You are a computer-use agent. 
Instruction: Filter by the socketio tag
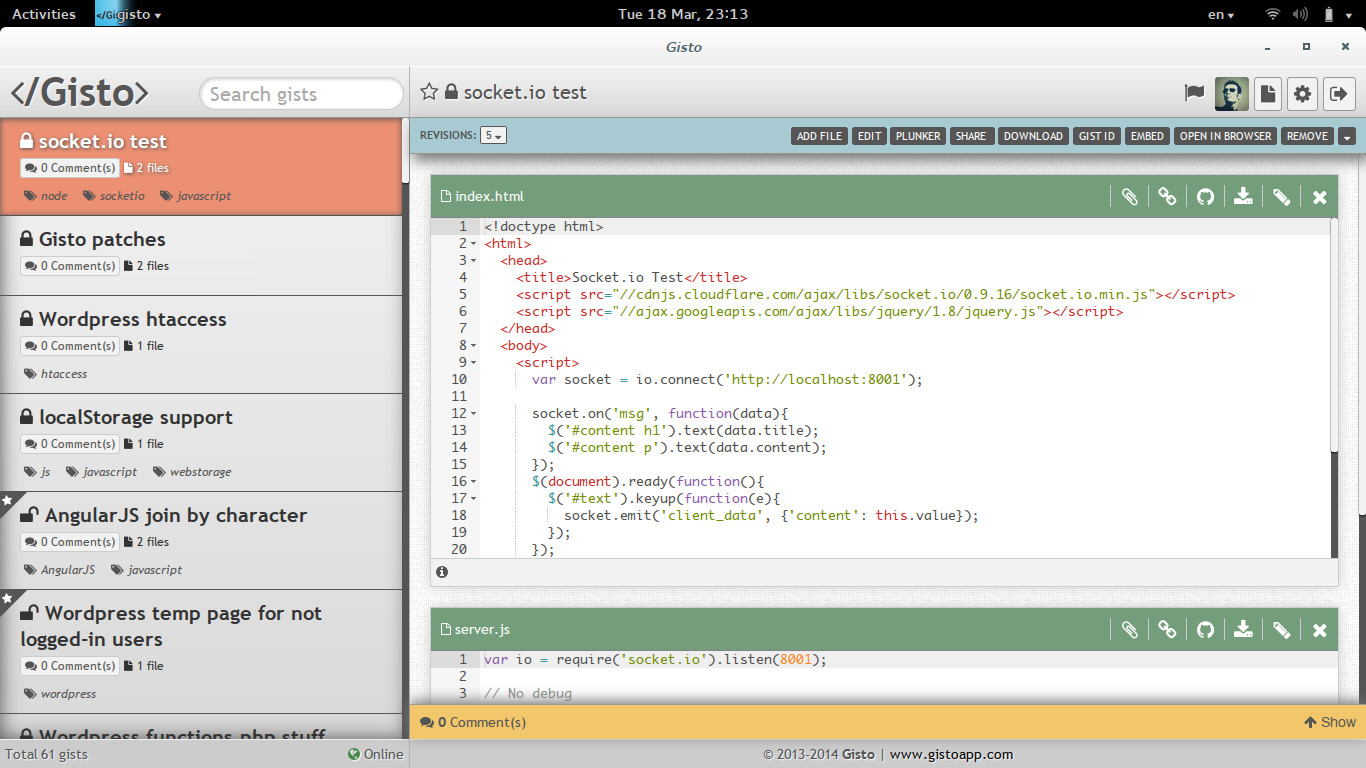click(x=113, y=196)
